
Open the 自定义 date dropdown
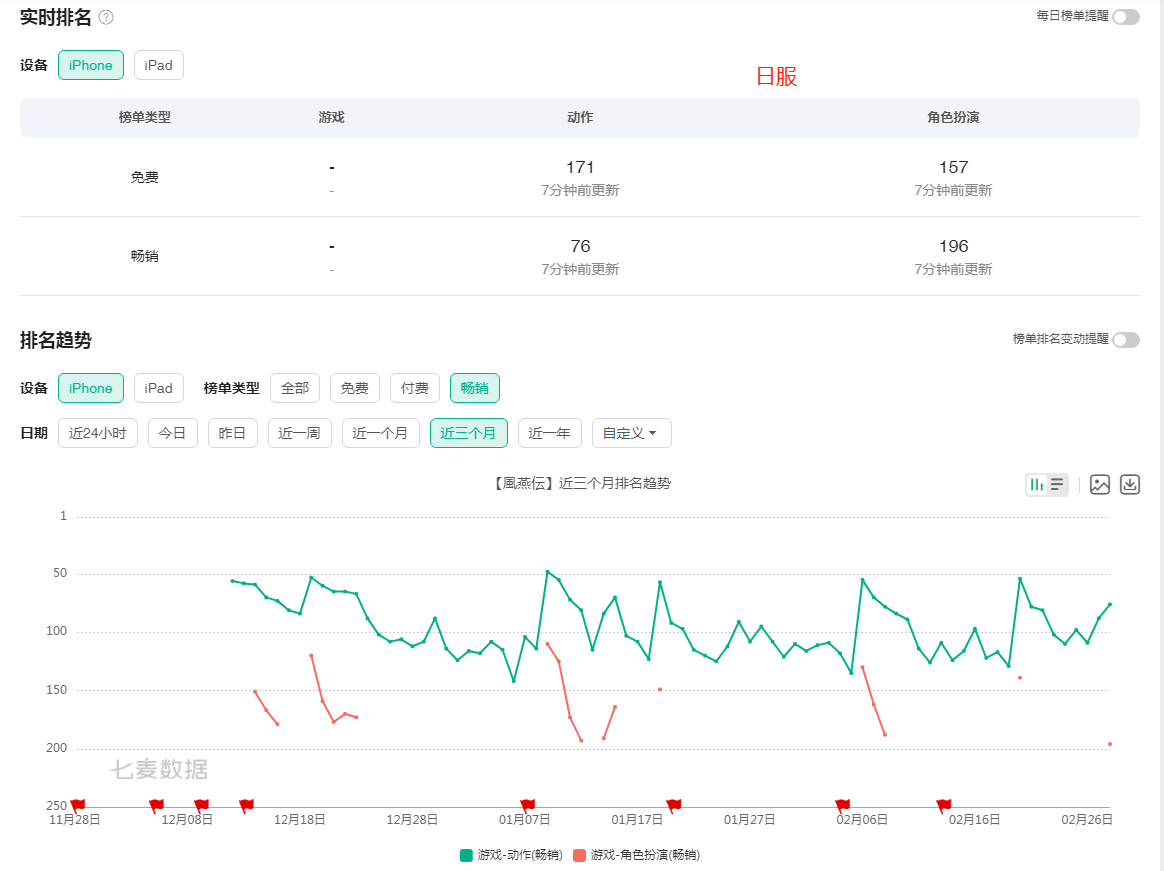[x=632, y=433]
